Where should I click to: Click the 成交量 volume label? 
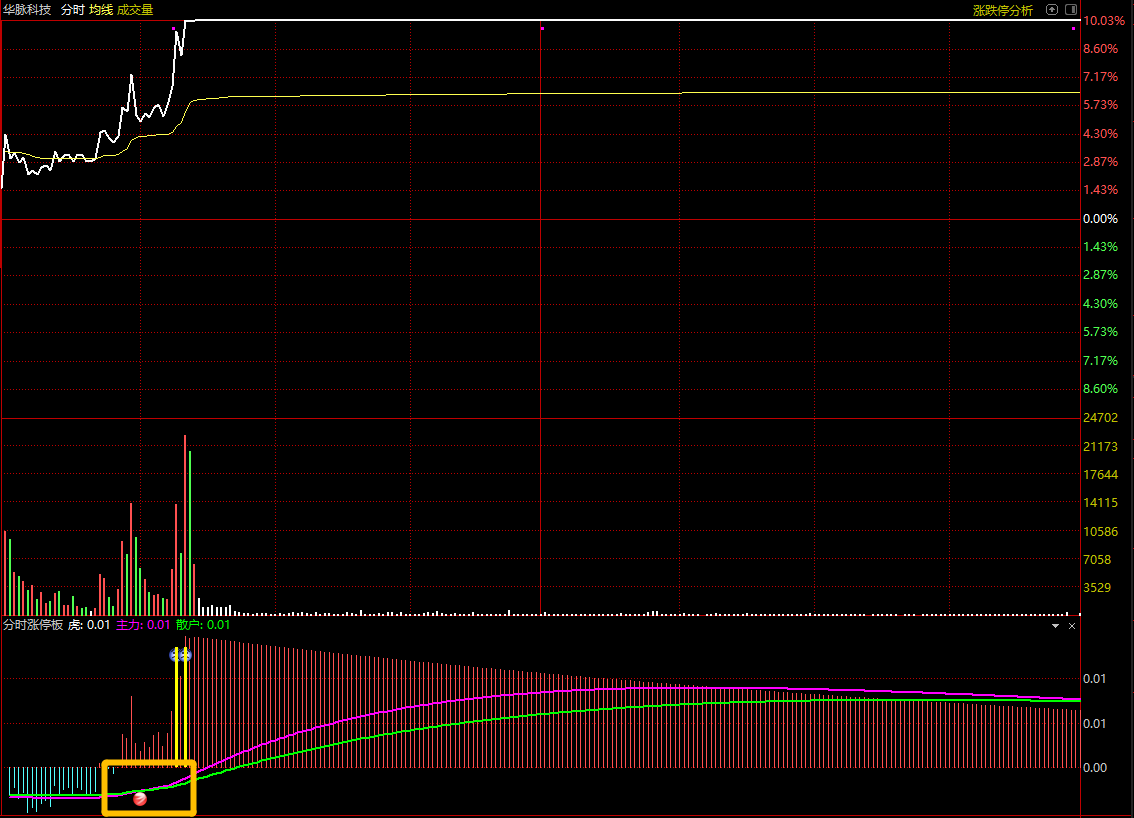click(135, 10)
